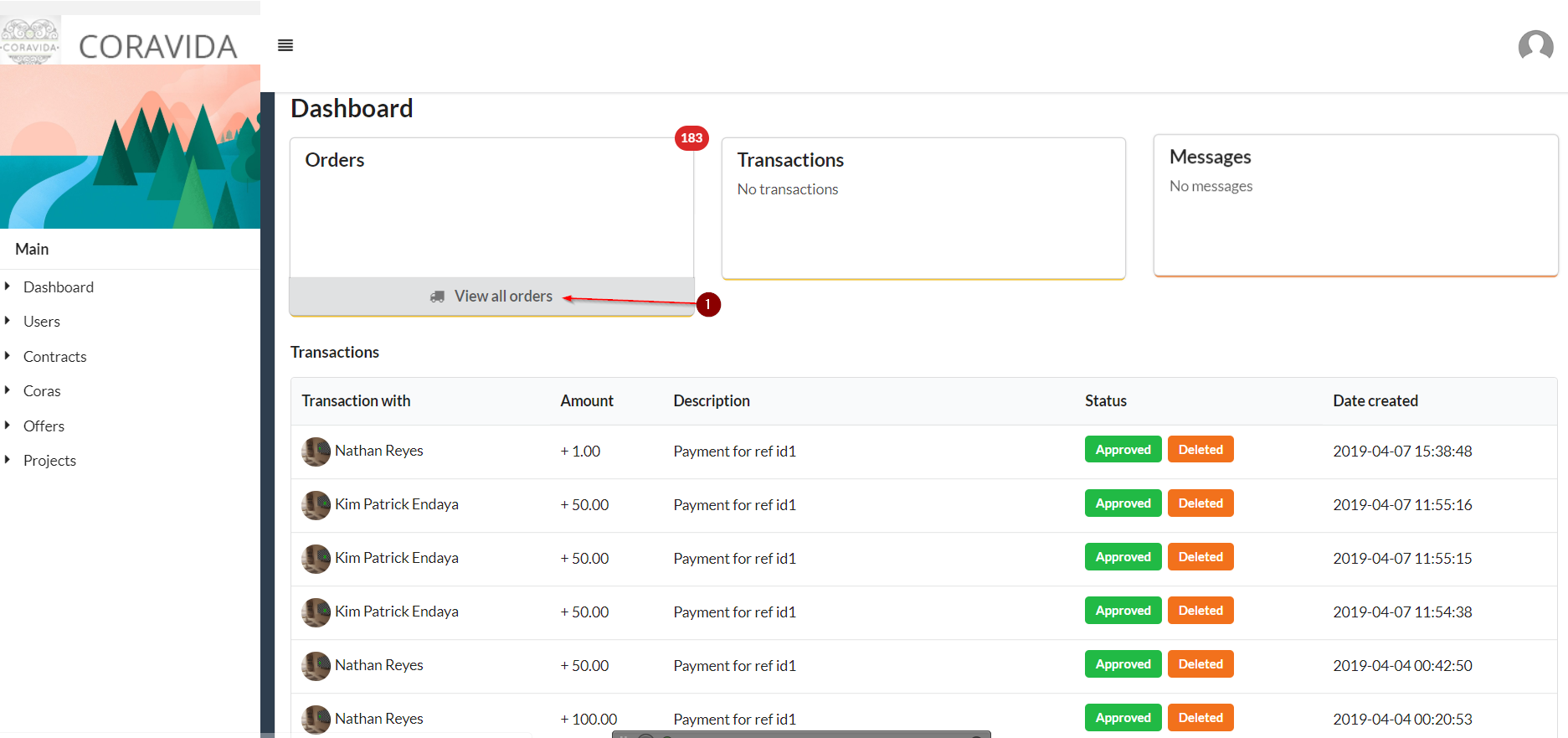Click Nathan Reyes avatar on +100.00 row
Image resolution: width=1568 pixels, height=738 pixels.
[x=316, y=720]
